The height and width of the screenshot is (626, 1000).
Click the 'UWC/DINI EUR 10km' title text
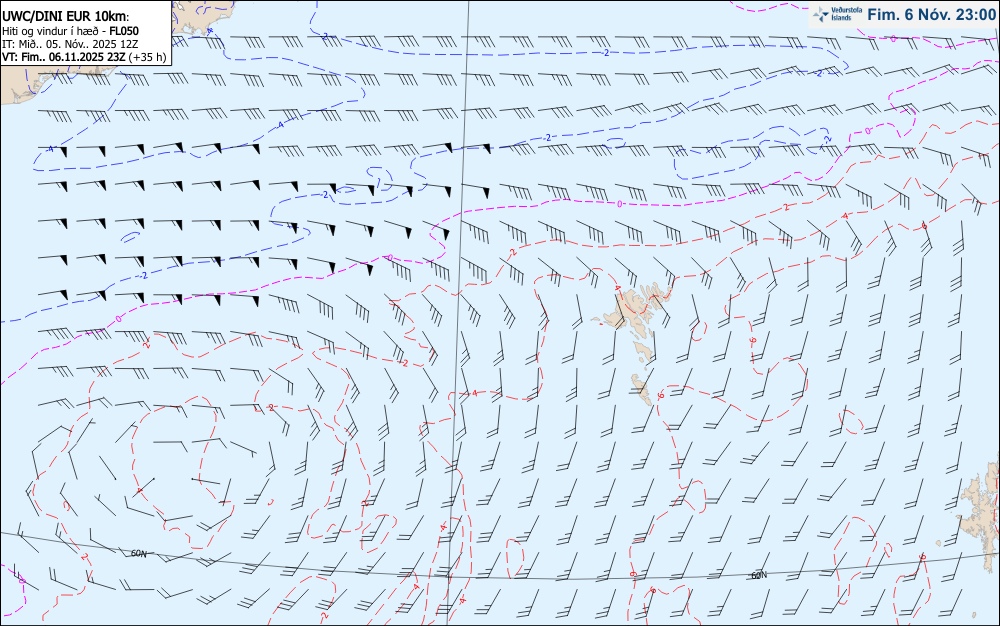66,17
